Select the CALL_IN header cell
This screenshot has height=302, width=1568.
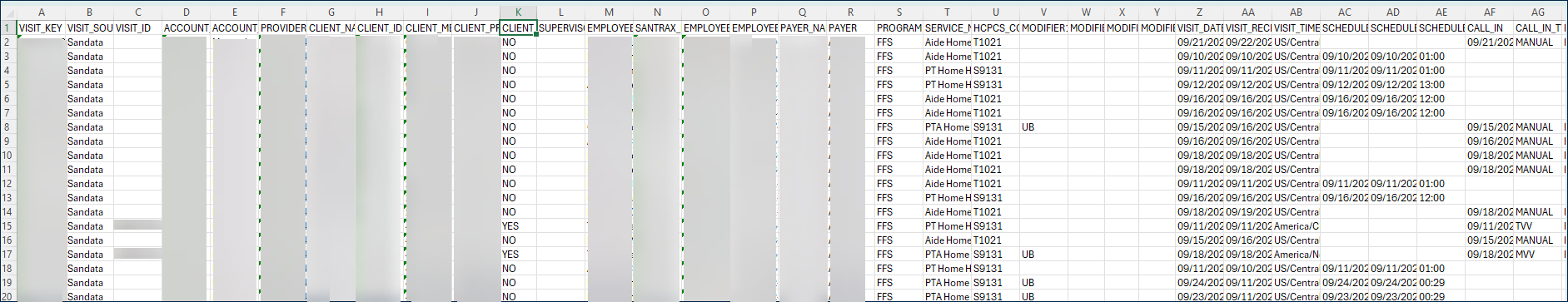point(1486,27)
